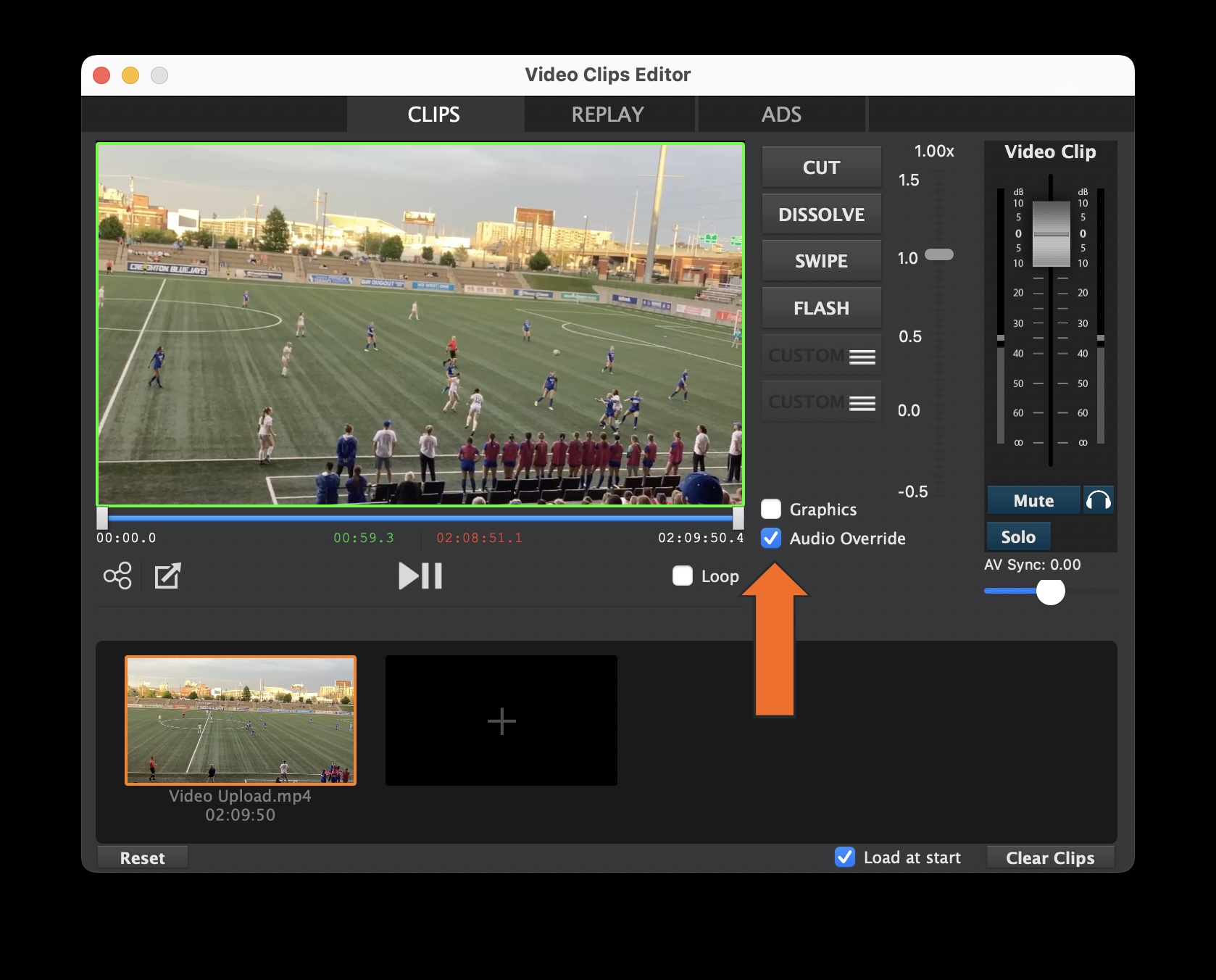The height and width of the screenshot is (980, 1216).
Task: Enable the Graphics checkbox
Action: click(771, 510)
